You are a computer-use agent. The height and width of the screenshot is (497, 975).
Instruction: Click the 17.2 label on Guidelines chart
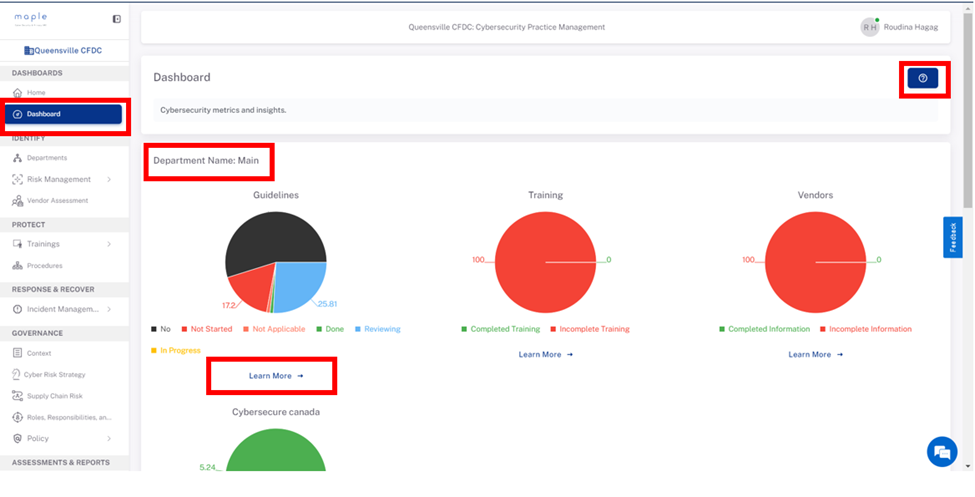(229, 306)
